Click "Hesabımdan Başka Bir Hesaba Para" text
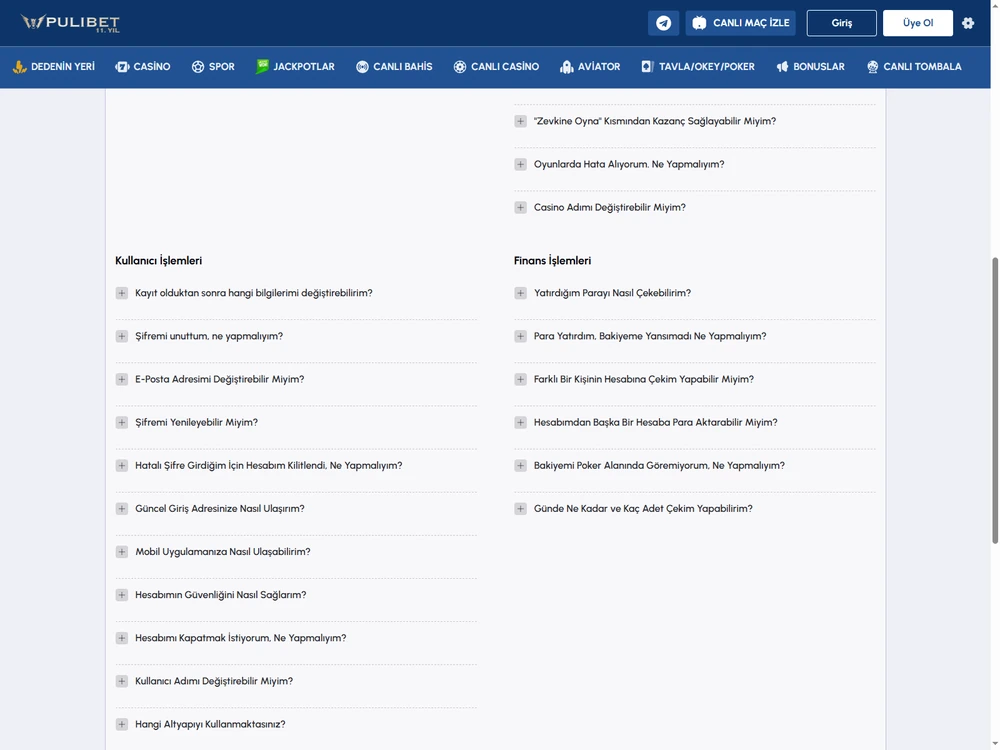 coord(656,422)
